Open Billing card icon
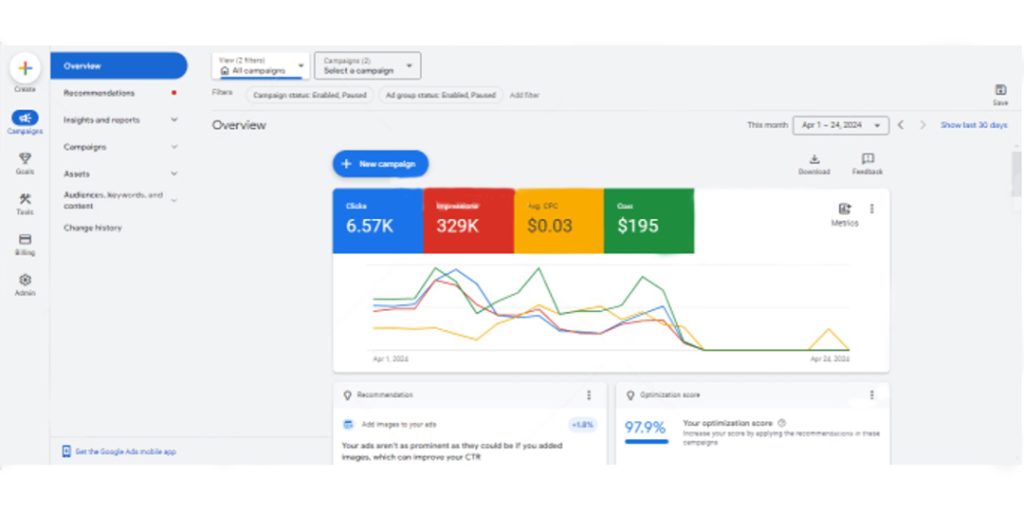The image size is (1024, 512). pyautogui.click(x=25, y=240)
